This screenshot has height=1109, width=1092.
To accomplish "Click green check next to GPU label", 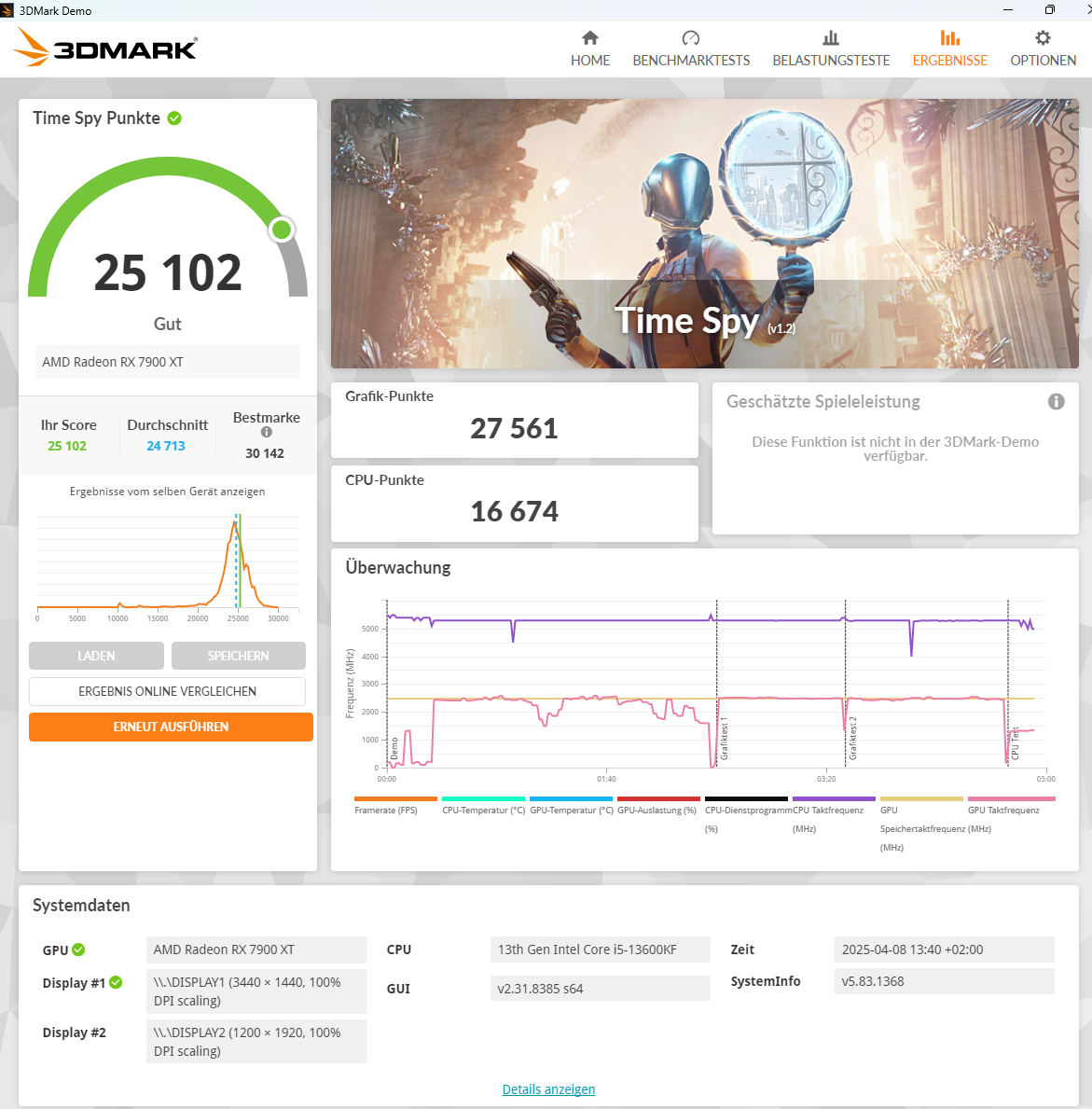I will (x=78, y=950).
